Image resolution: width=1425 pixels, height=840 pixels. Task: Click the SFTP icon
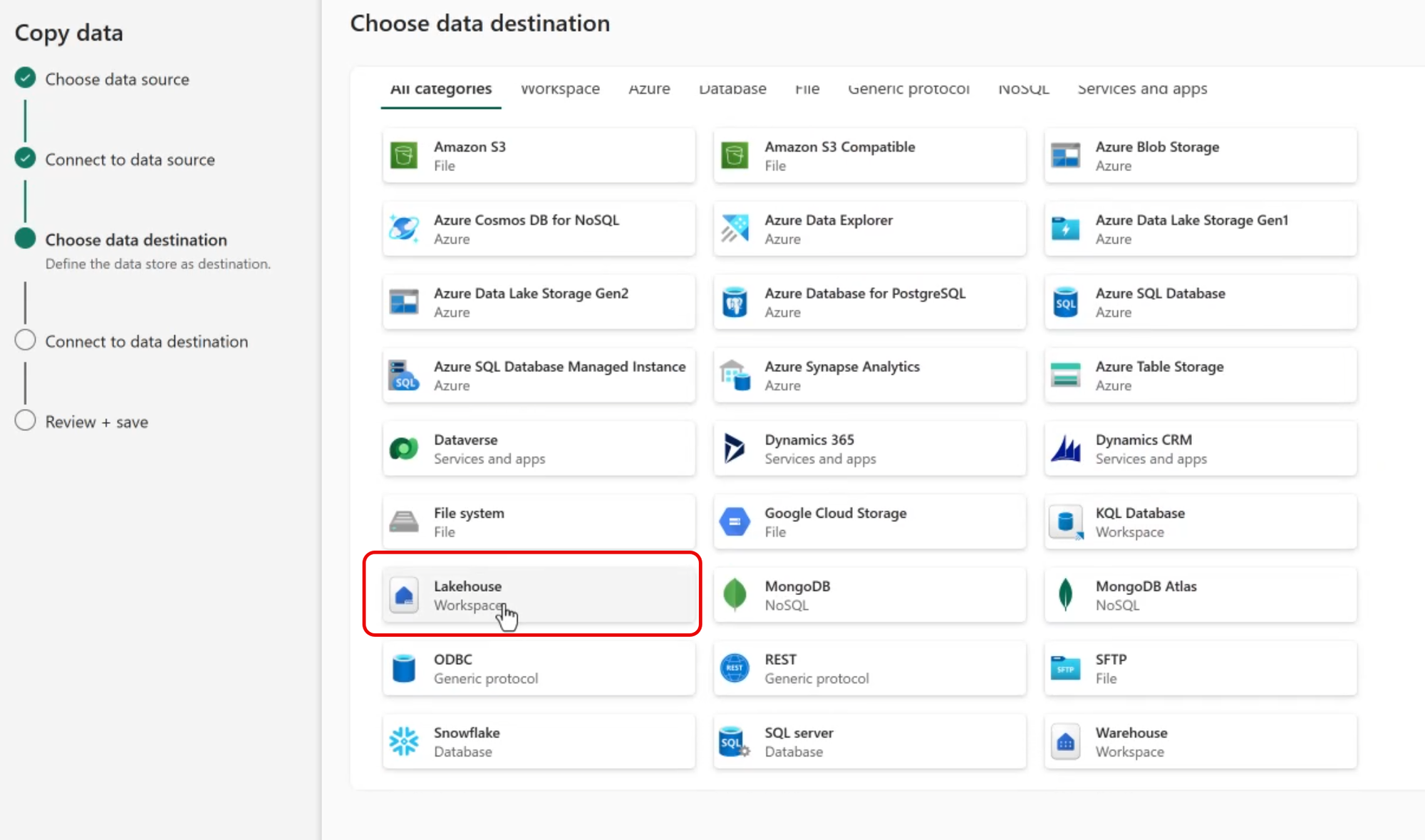[x=1065, y=668]
